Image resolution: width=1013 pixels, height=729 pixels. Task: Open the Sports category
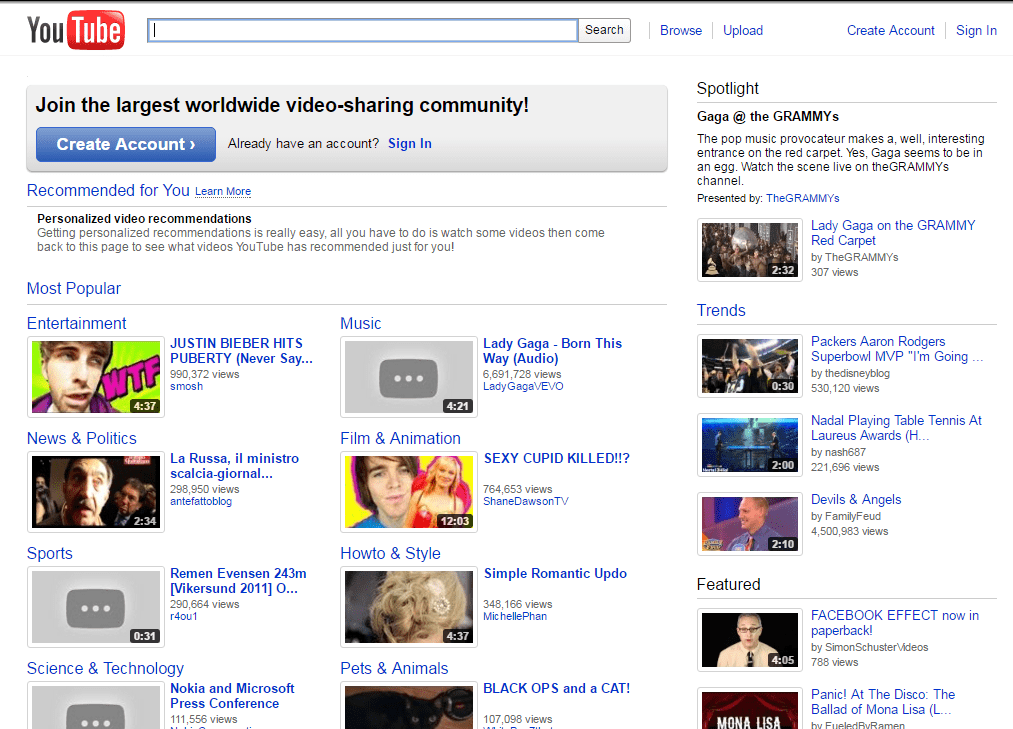[x=50, y=553]
